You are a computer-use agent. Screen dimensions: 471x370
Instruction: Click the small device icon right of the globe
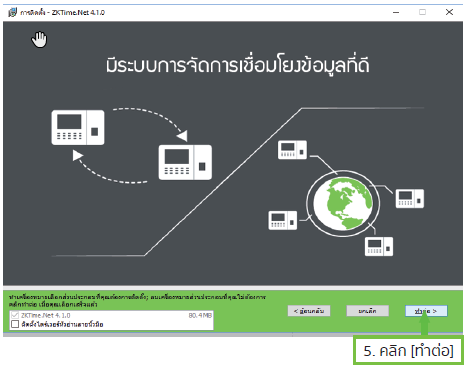[x=410, y=199]
